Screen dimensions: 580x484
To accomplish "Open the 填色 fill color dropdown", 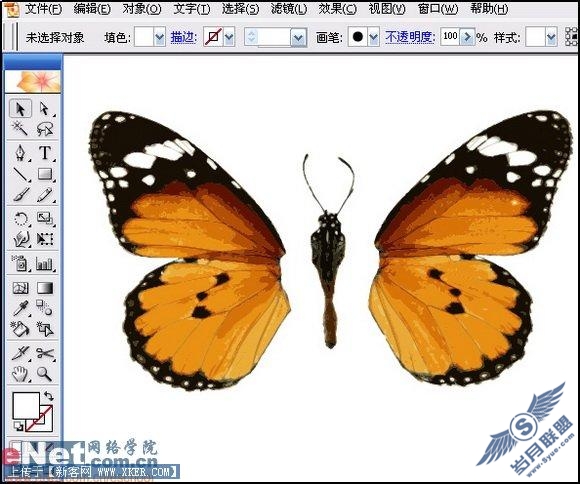I will tap(160, 37).
